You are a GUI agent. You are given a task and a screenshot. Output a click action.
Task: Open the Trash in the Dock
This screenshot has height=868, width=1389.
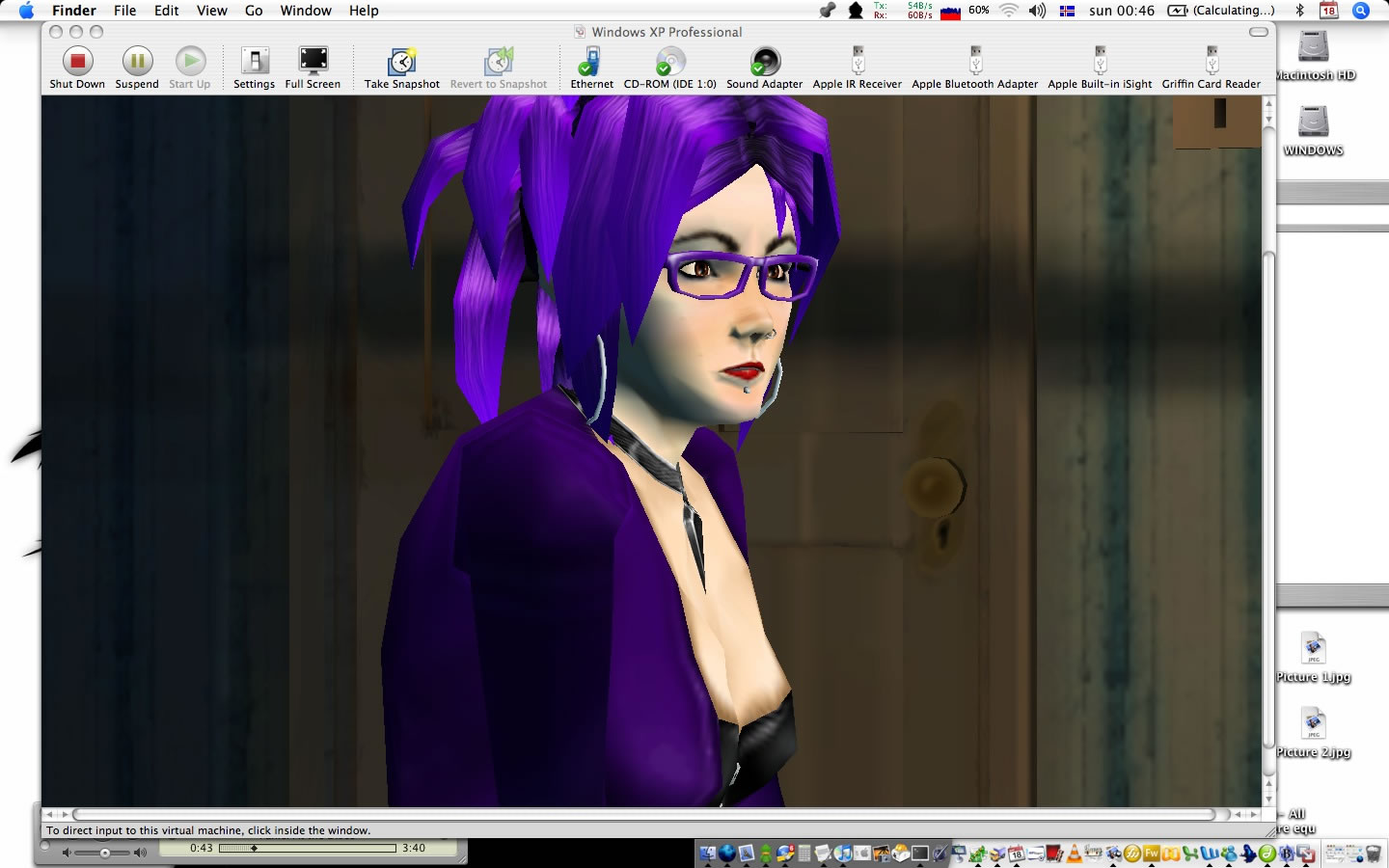[1373, 854]
